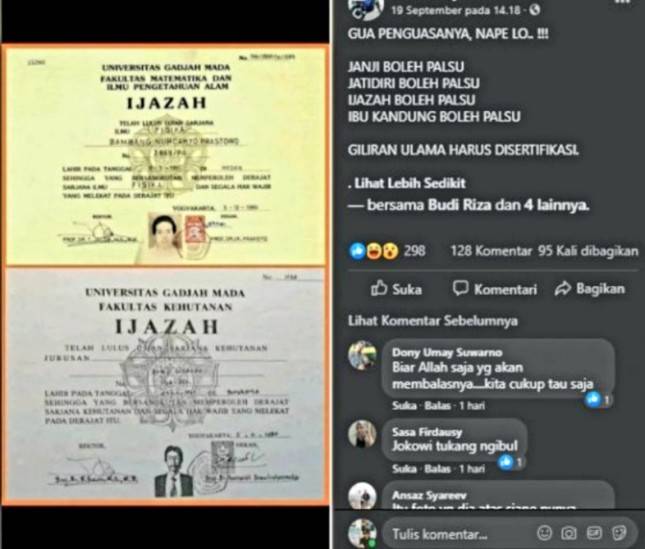Click like reaction count on Sasa's comment

click(x=512, y=462)
